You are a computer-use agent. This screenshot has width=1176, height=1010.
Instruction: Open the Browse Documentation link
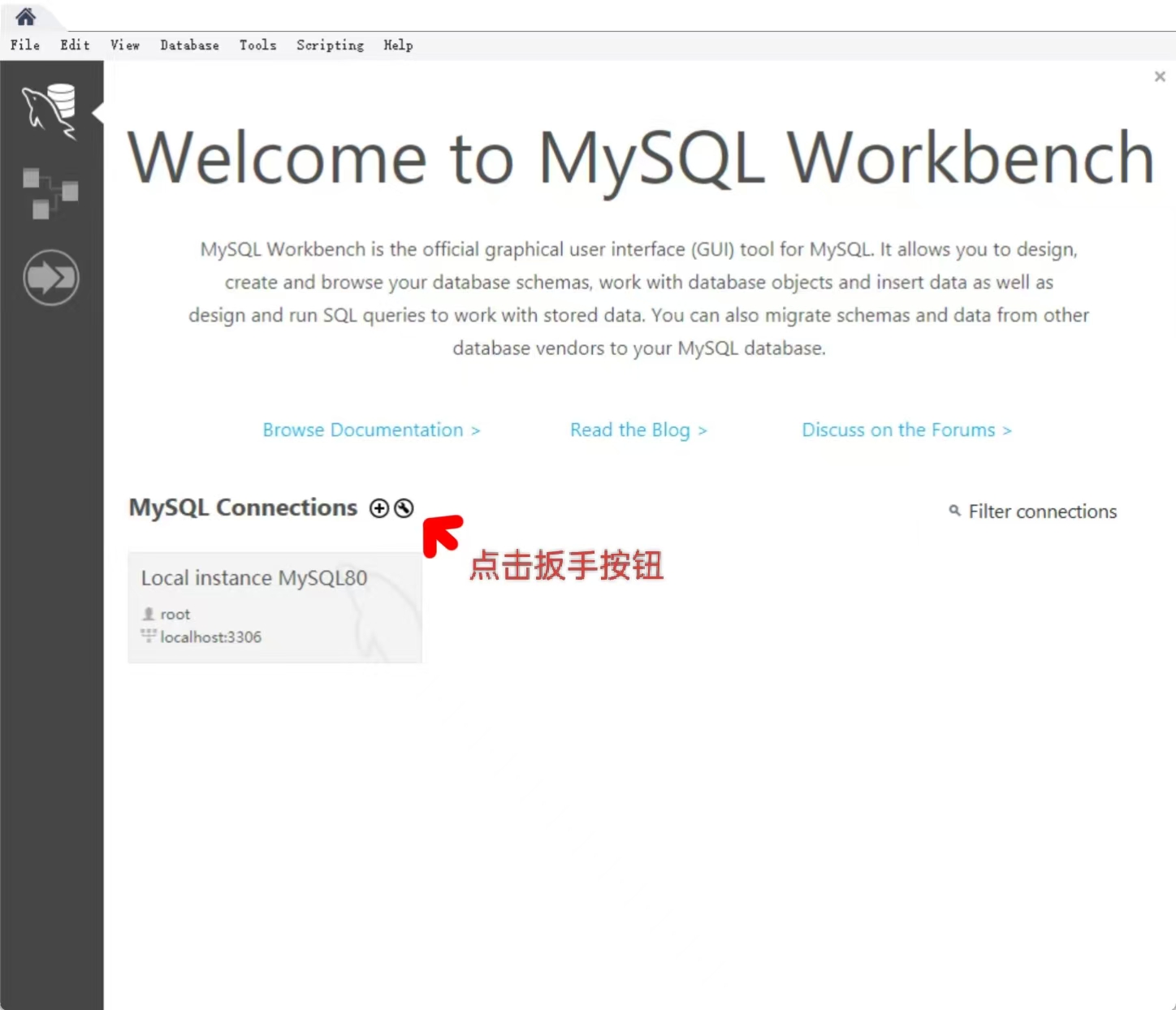[371, 430]
